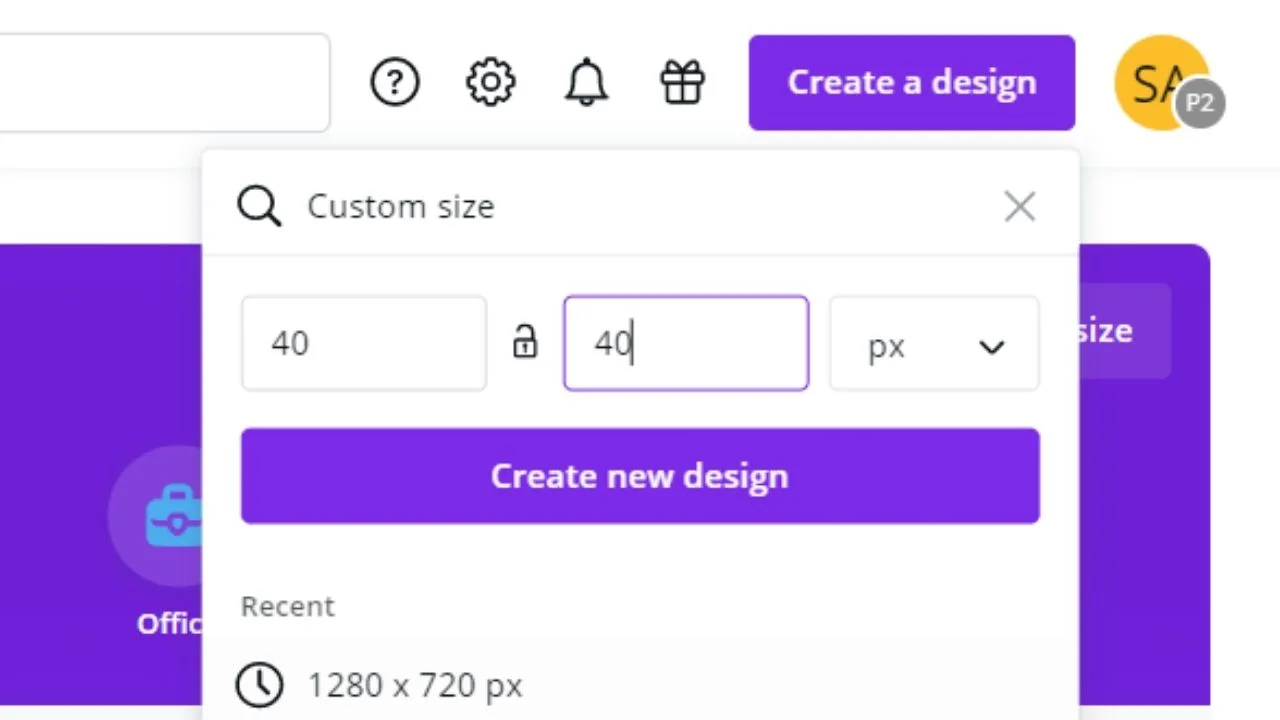Open the SA account avatar
1280x720 pixels.
[1160, 82]
